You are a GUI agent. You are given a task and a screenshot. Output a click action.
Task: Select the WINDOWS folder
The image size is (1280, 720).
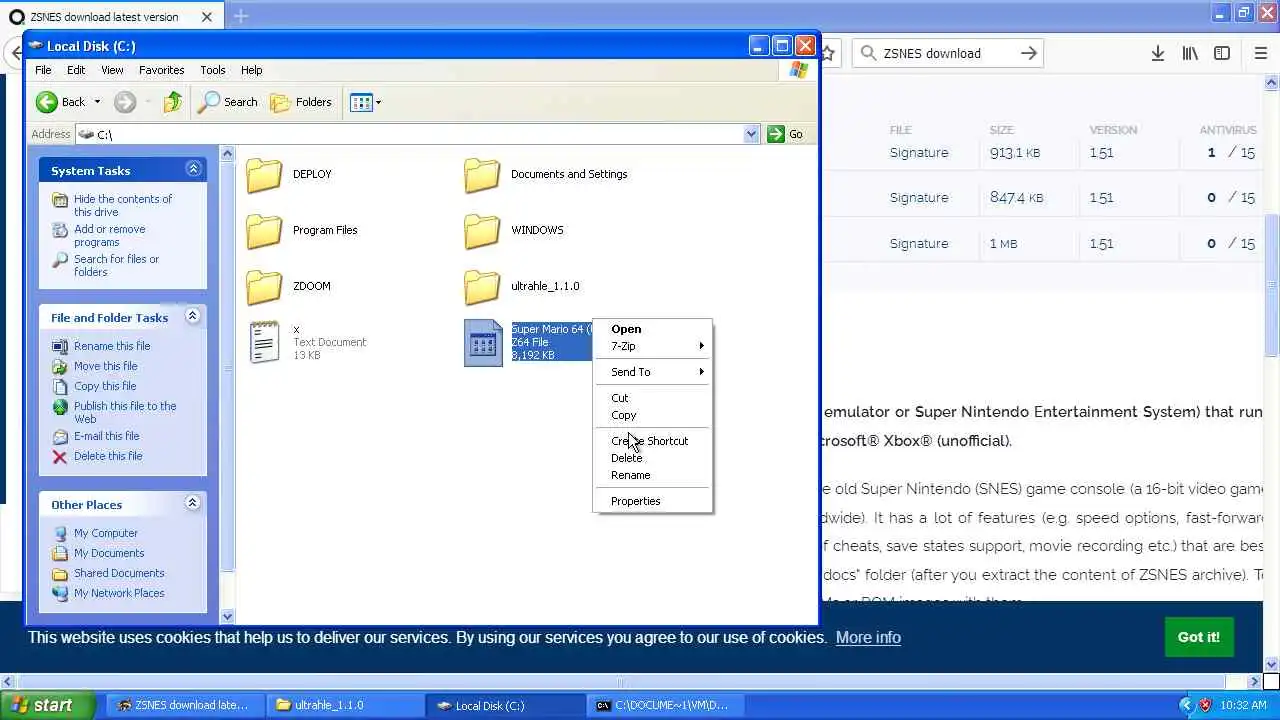pos(513,230)
